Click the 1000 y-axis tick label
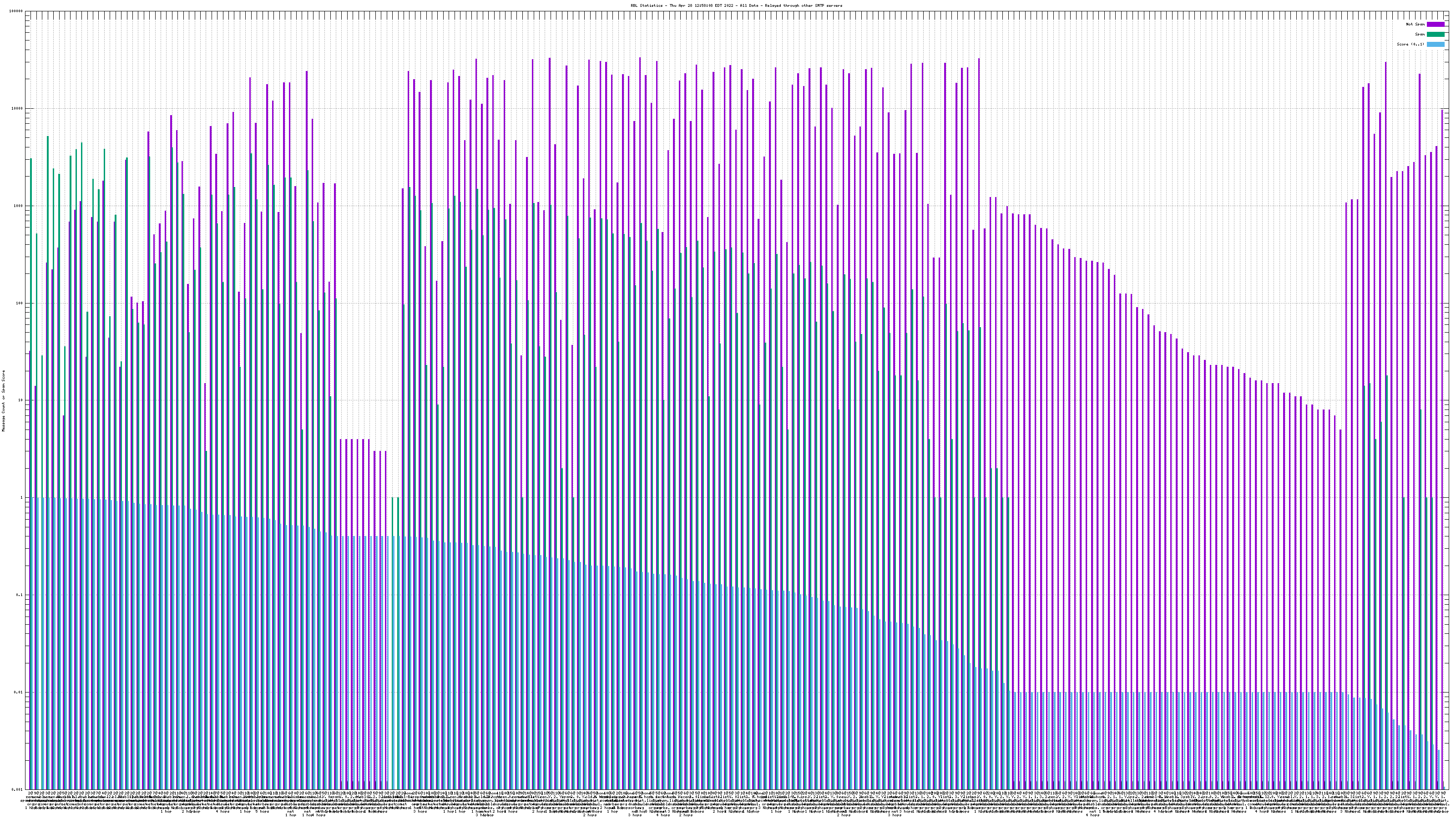Screen dimensions: 1456x819 (19, 206)
